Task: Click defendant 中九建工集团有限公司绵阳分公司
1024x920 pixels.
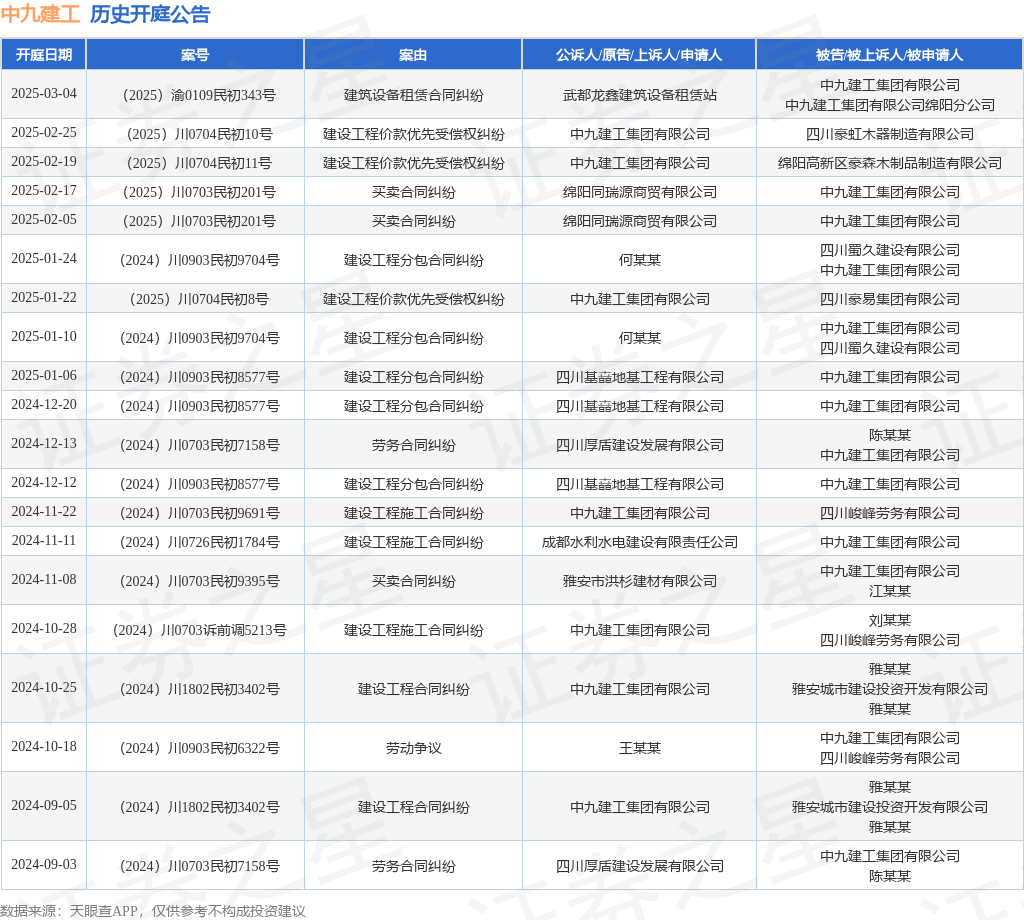Action: pos(889,105)
